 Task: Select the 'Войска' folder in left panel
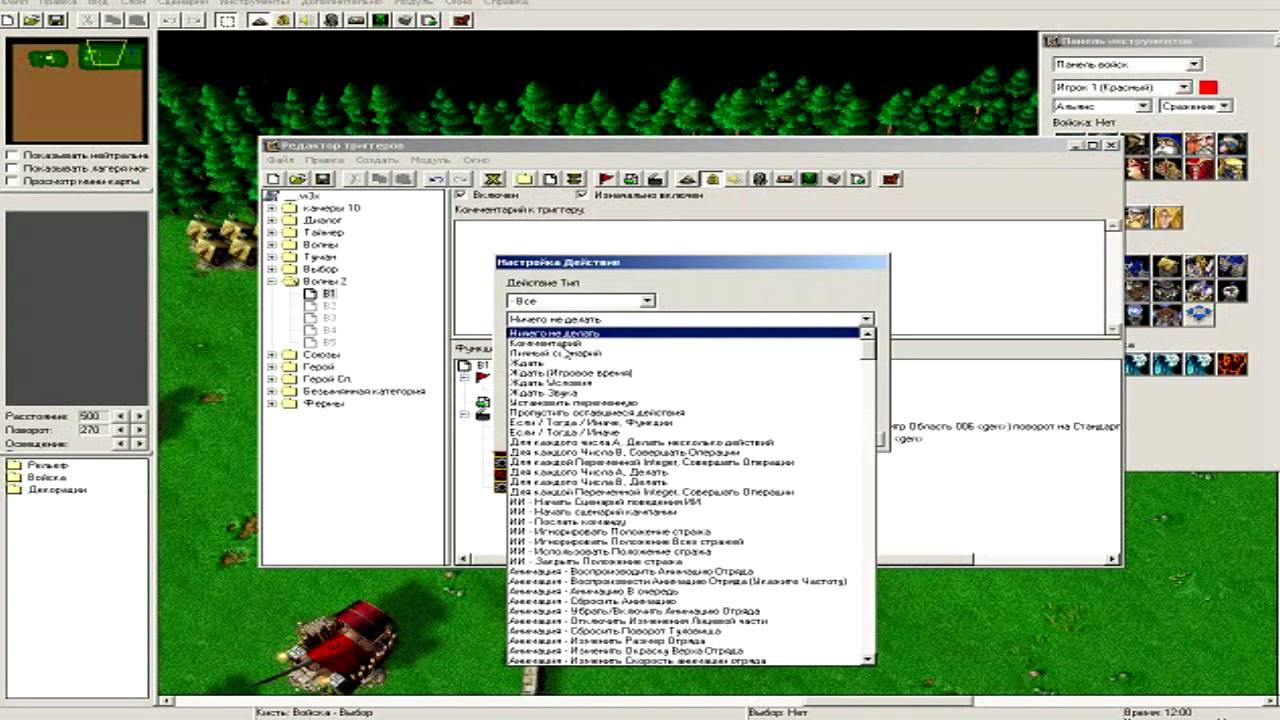47,478
